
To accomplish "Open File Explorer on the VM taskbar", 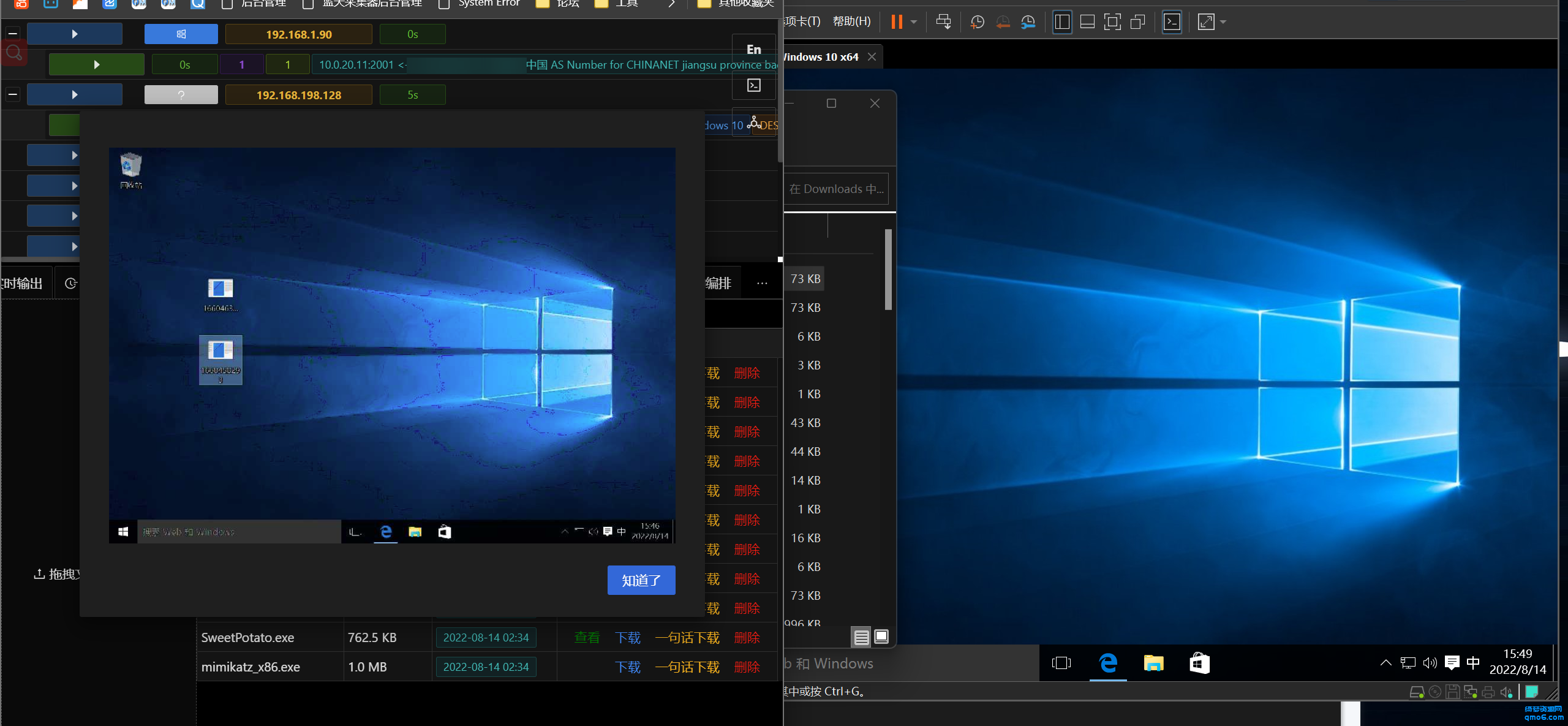I will pos(1153,663).
